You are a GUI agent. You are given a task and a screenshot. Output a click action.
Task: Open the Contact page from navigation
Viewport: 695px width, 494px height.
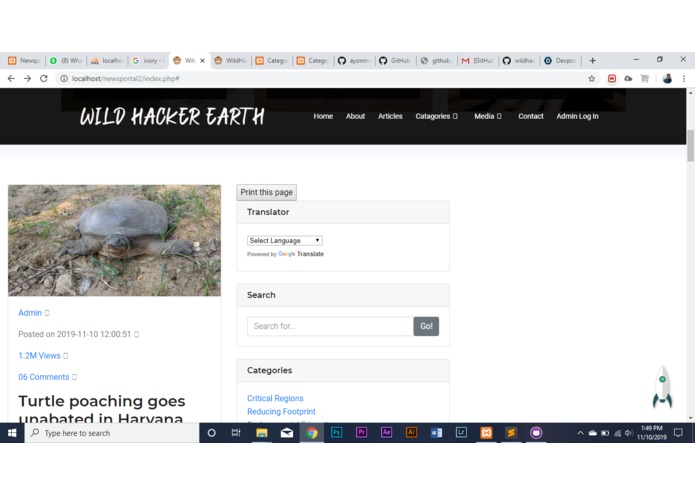[x=531, y=116]
